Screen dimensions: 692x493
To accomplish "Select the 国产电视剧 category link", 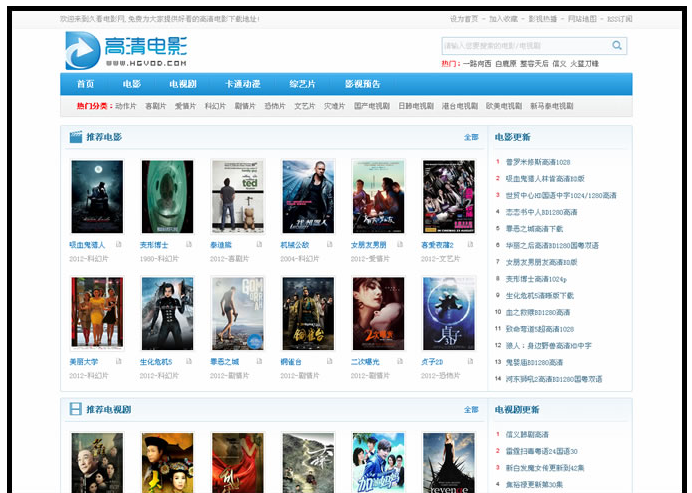I will tap(372, 106).
